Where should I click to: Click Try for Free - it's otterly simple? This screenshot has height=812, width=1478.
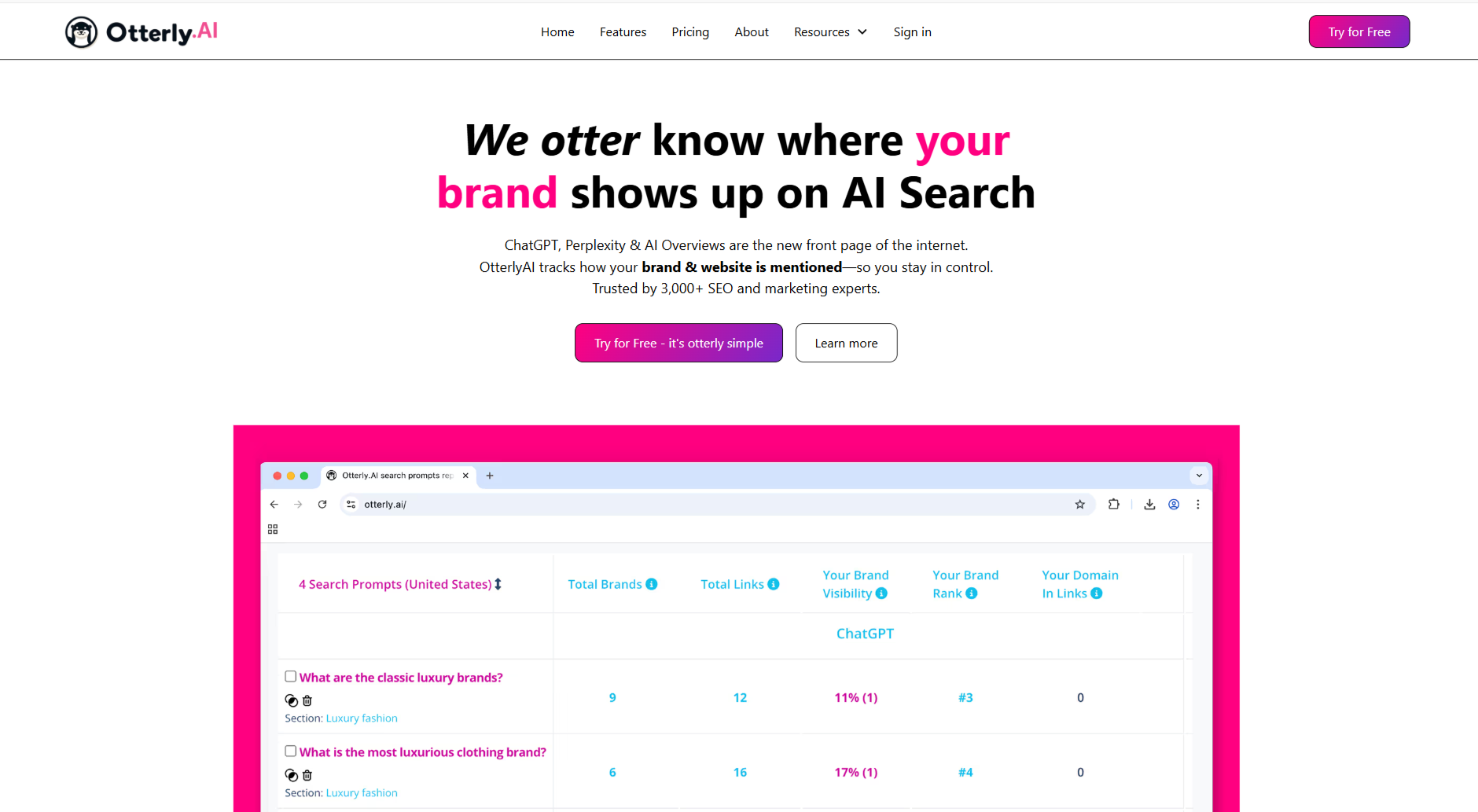pyautogui.click(x=678, y=343)
